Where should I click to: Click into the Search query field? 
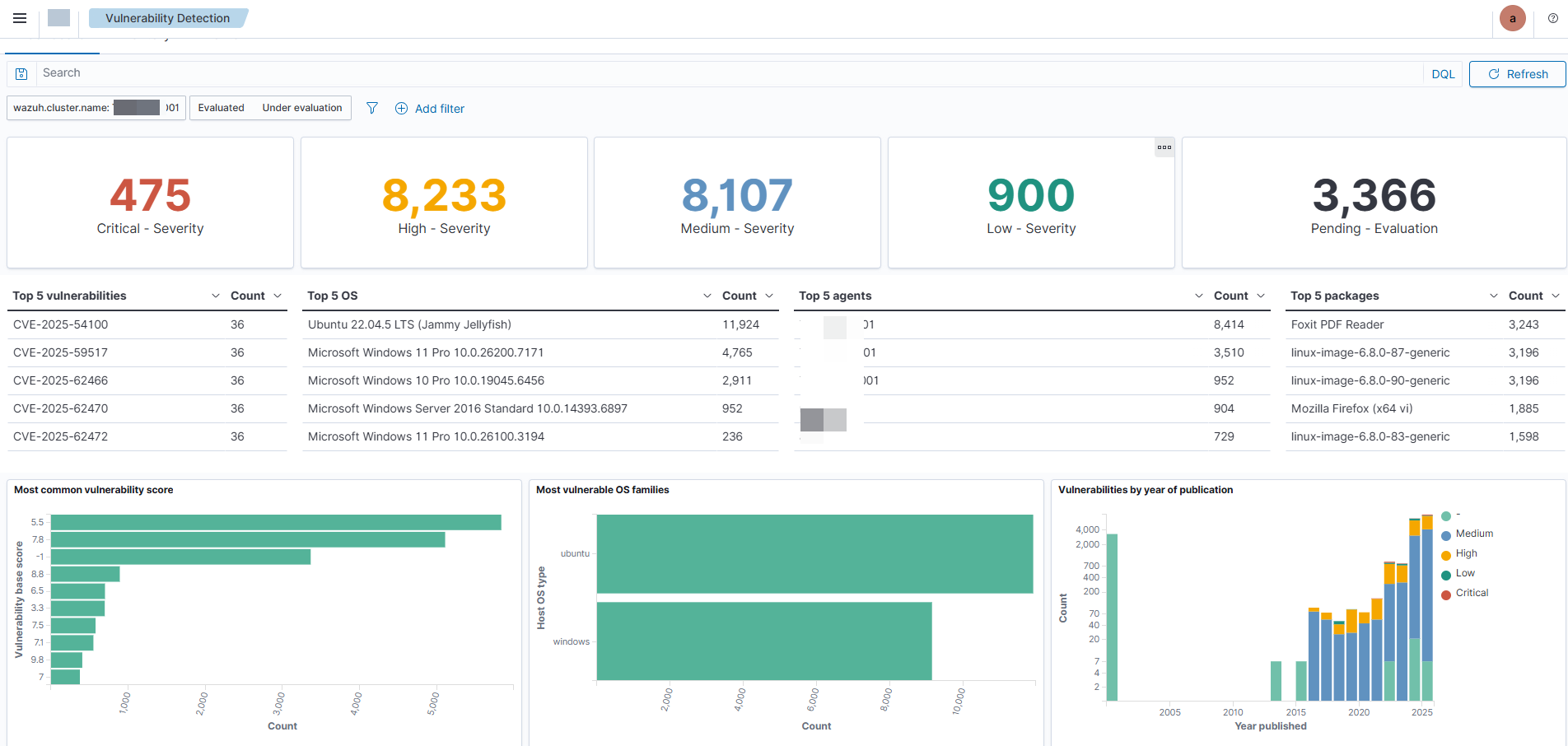pyautogui.click(x=725, y=73)
